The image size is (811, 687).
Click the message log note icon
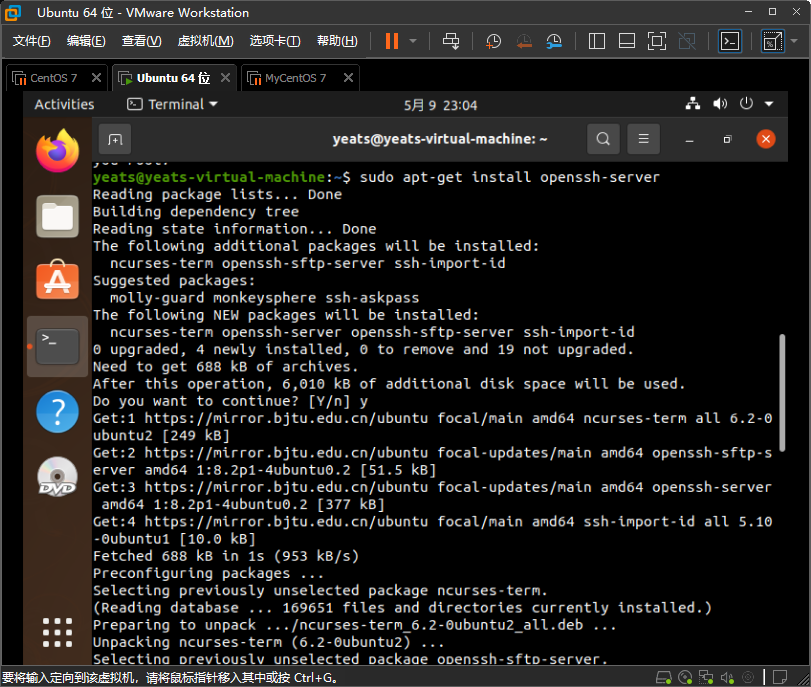coord(779,677)
